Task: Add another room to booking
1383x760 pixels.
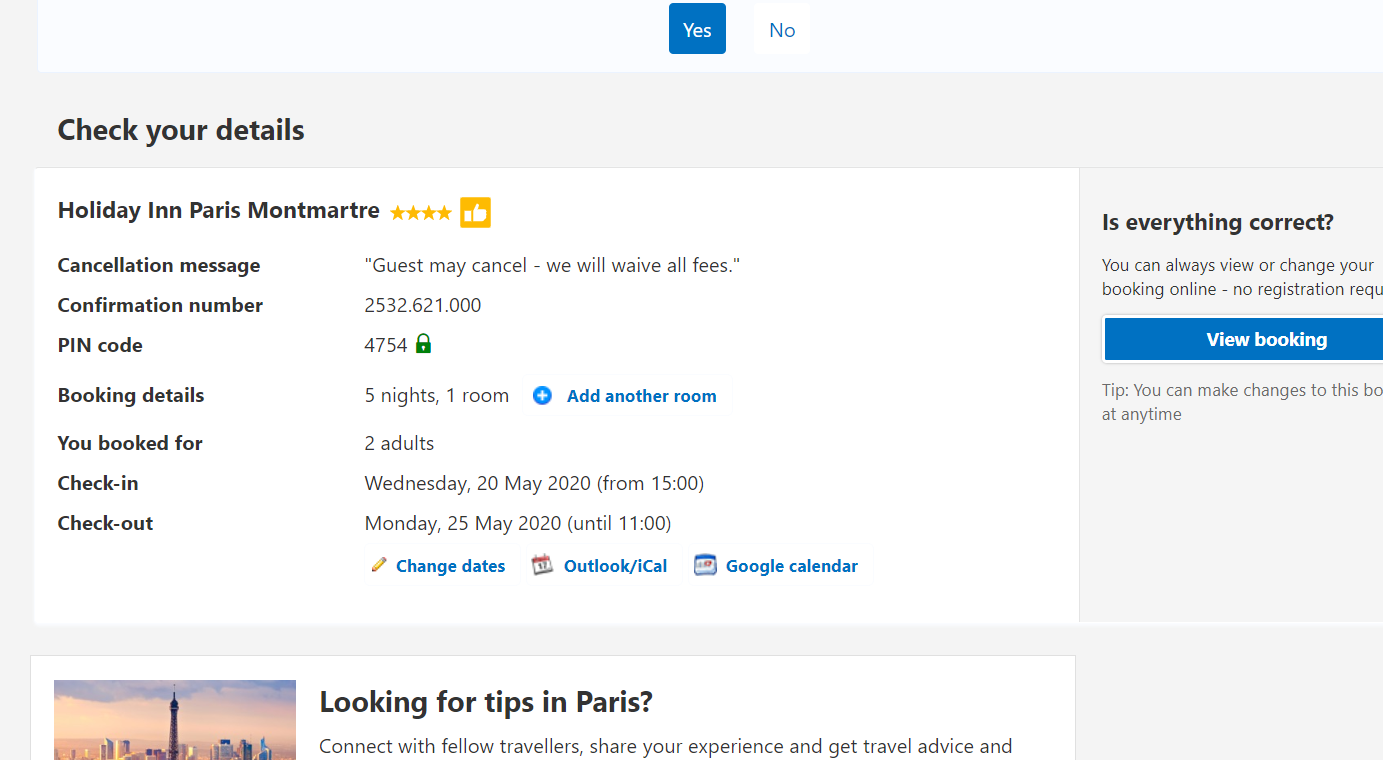Action: tap(641, 396)
